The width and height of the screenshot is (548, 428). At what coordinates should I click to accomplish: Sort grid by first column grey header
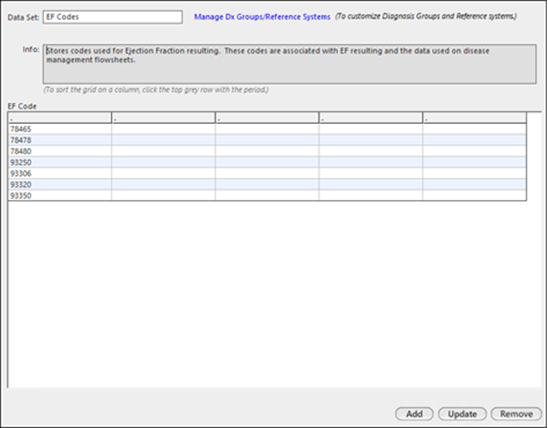tap(60, 118)
